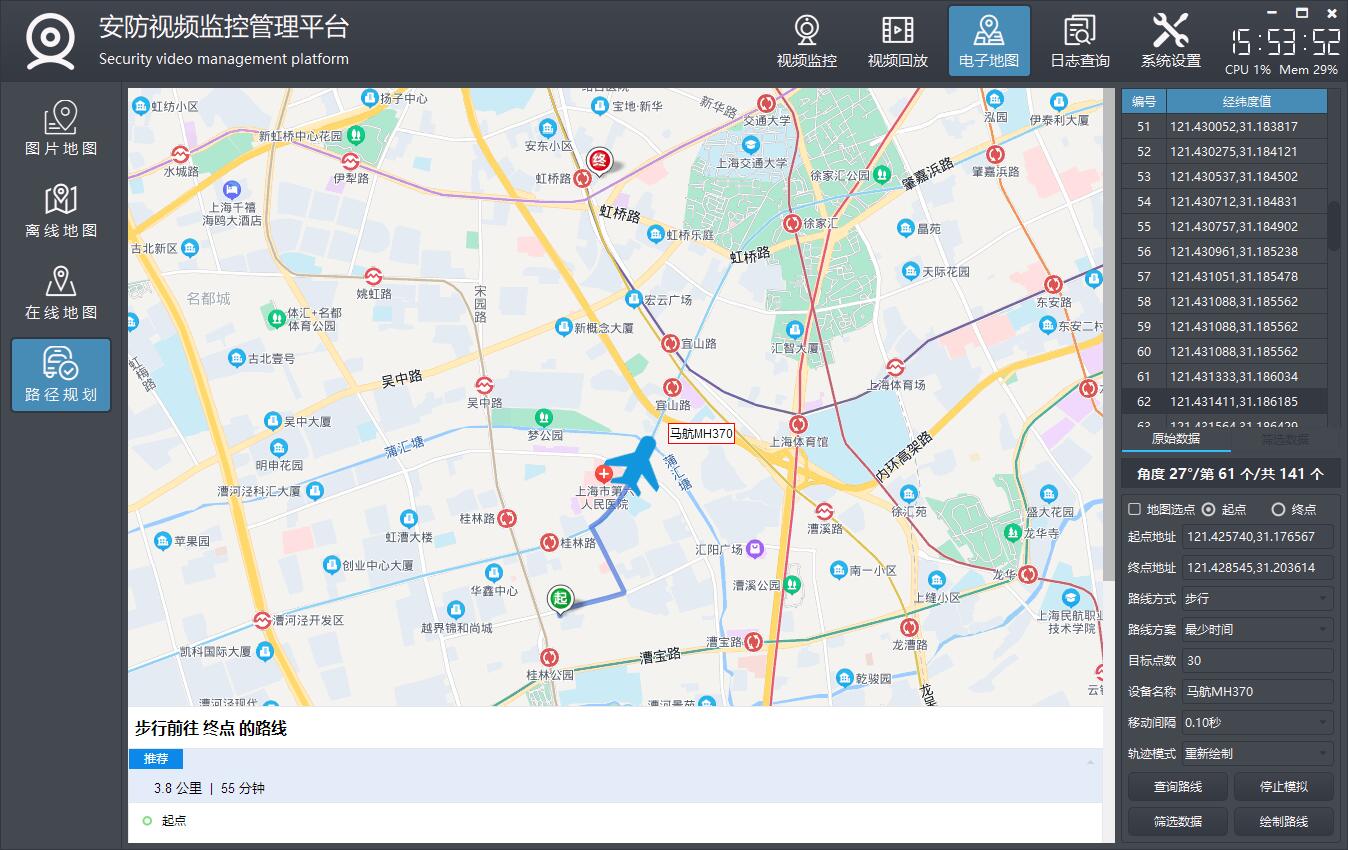The height and width of the screenshot is (850, 1348).
Task: Open the 视频回放 video playback module
Action: point(897,42)
